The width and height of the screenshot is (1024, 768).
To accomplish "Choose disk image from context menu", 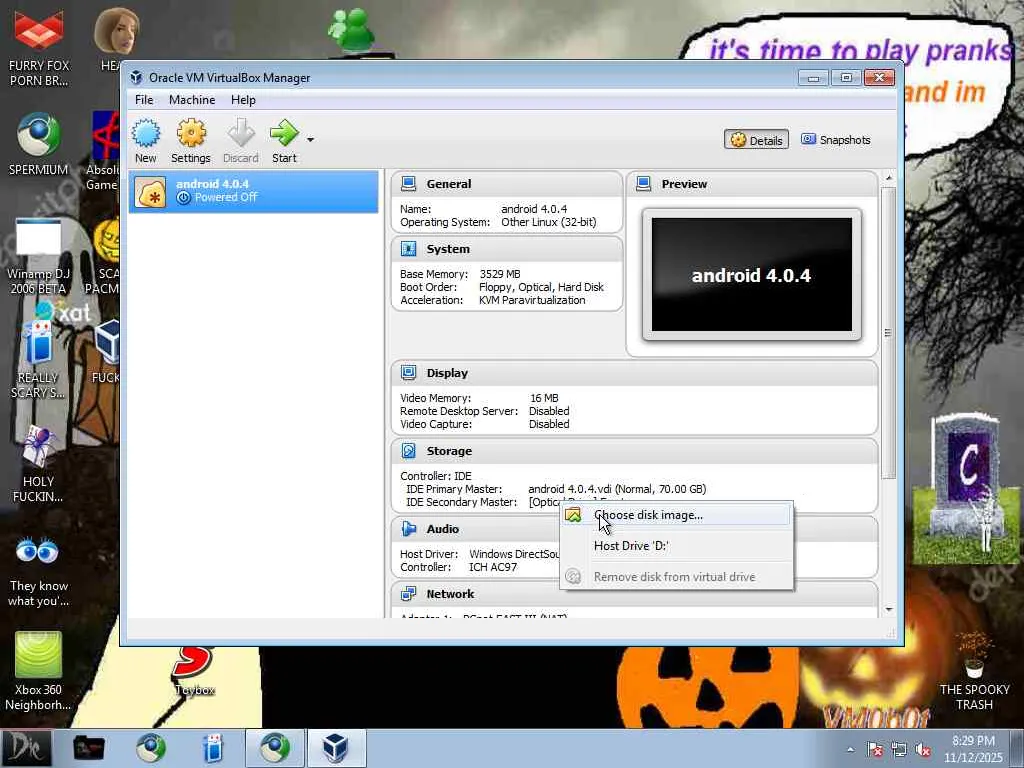I will point(677,515).
